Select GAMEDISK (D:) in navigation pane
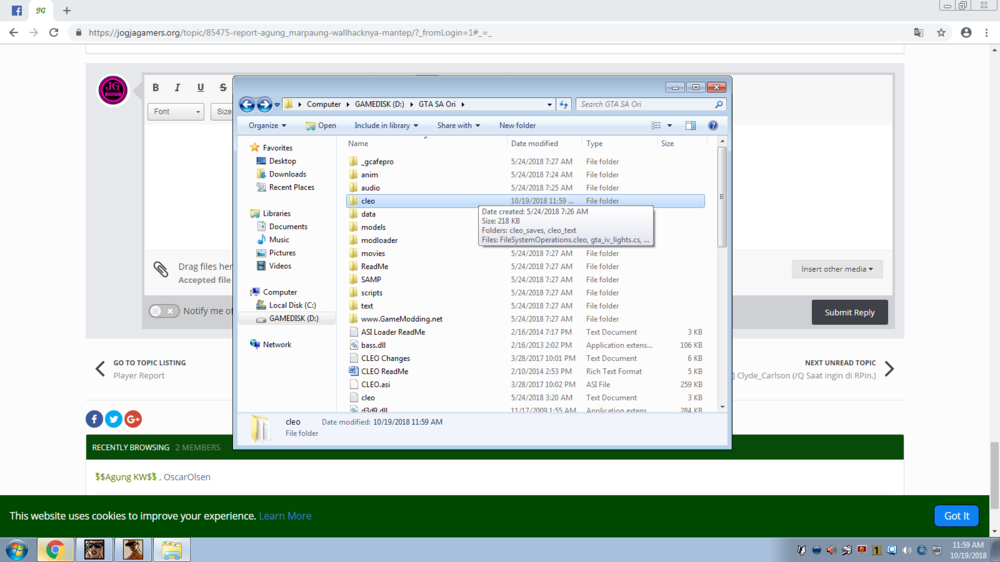The height and width of the screenshot is (562, 1000). click(x=293, y=318)
